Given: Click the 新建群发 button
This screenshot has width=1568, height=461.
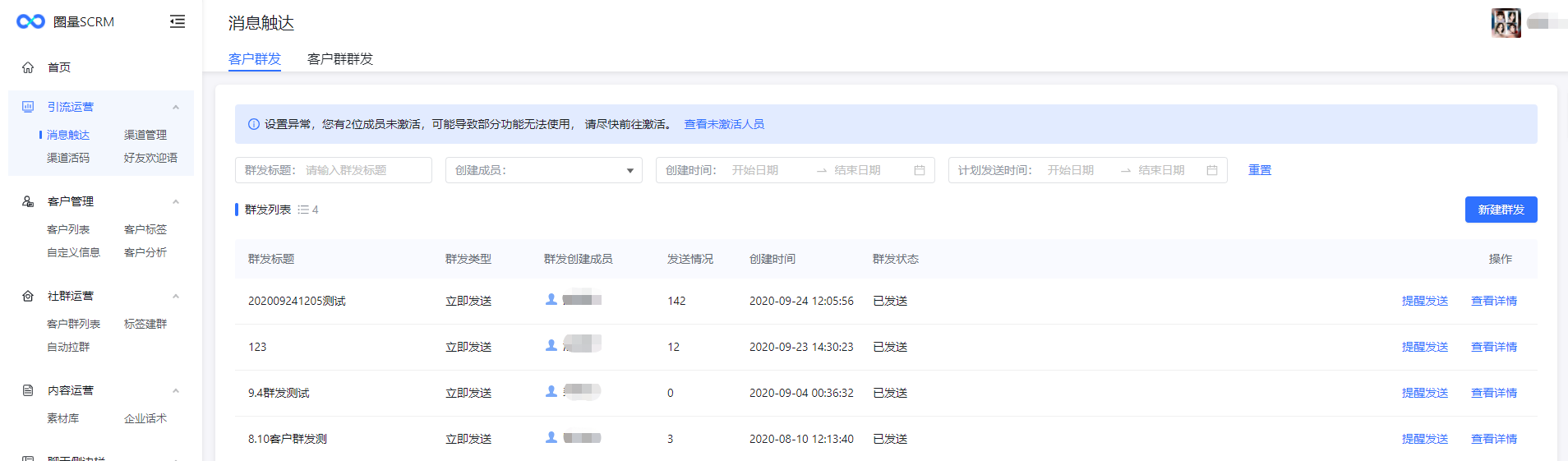Looking at the screenshot, I should tap(1501, 210).
